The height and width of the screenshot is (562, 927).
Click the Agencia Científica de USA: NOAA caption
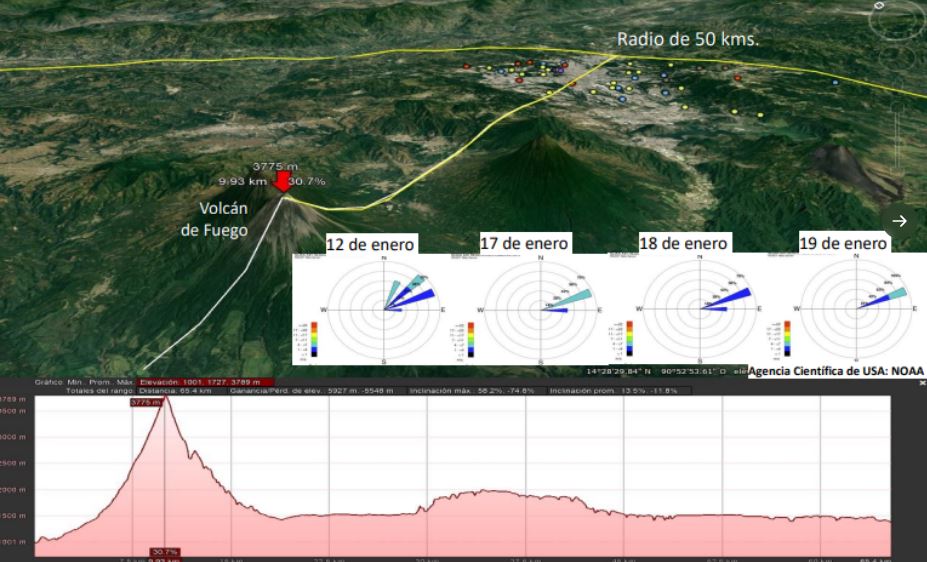pos(836,372)
